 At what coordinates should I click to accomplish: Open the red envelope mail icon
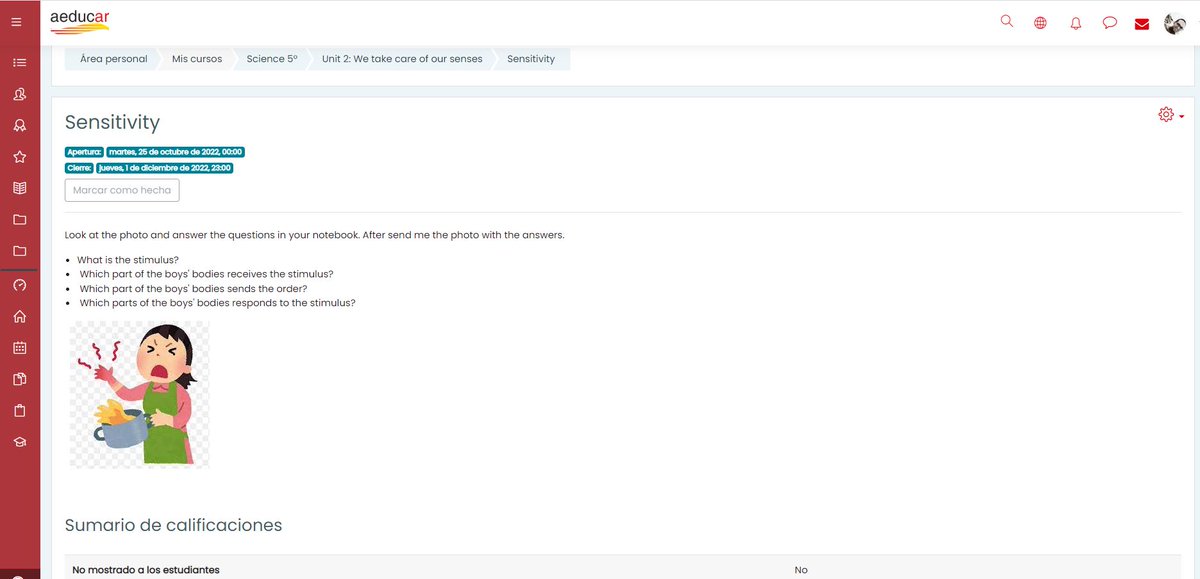(1142, 24)
